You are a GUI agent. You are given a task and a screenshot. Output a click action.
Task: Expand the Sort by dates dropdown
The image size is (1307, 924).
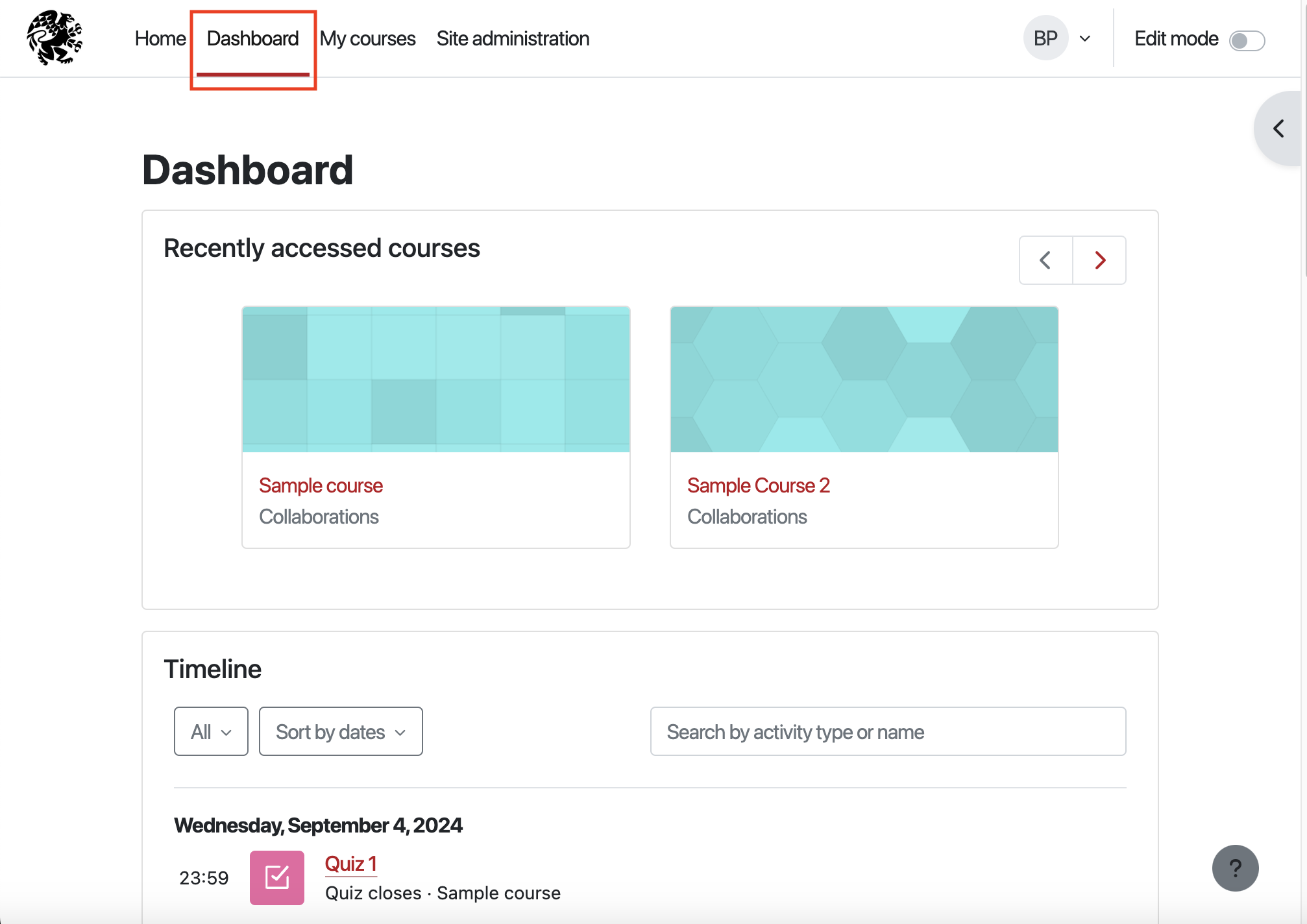coord(341,731)
